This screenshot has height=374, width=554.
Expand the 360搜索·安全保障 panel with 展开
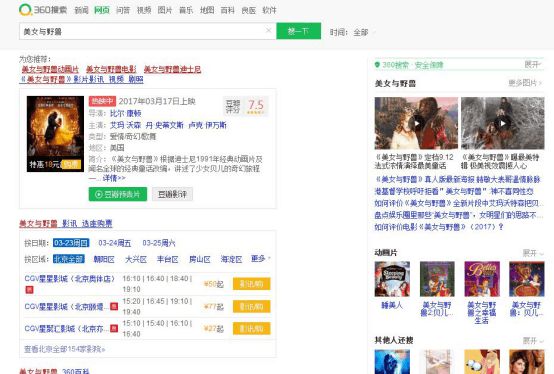click(534, 64)
